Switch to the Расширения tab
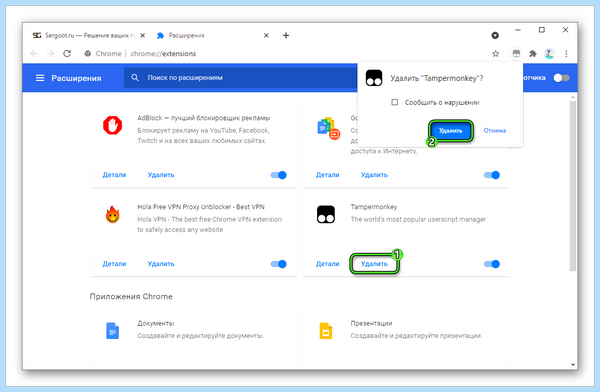Image resolution: width=600 pixels, height=392 pixels. (212, 36)
